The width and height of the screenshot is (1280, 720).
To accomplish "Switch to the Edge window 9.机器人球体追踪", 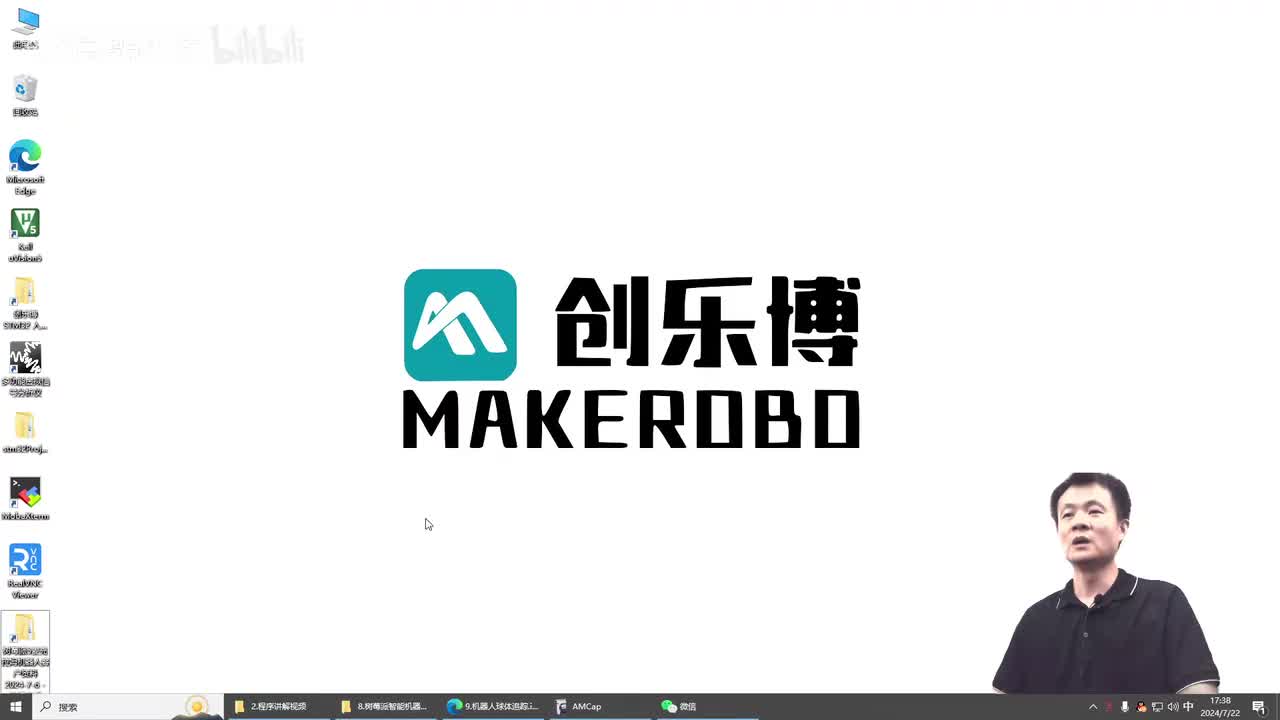I will tap(493, 706).
